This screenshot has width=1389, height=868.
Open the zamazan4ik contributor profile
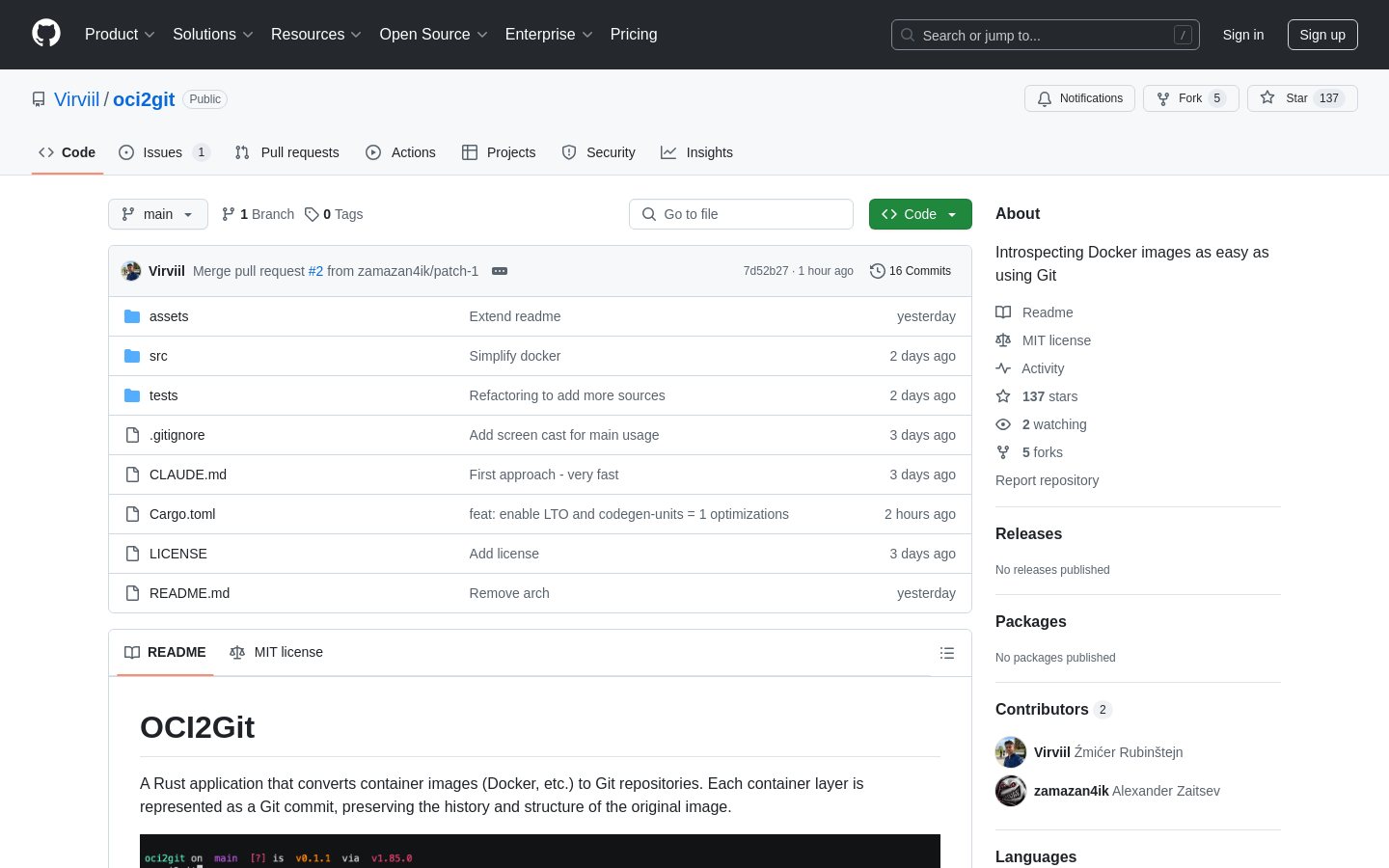click(x=1071, y=791)
